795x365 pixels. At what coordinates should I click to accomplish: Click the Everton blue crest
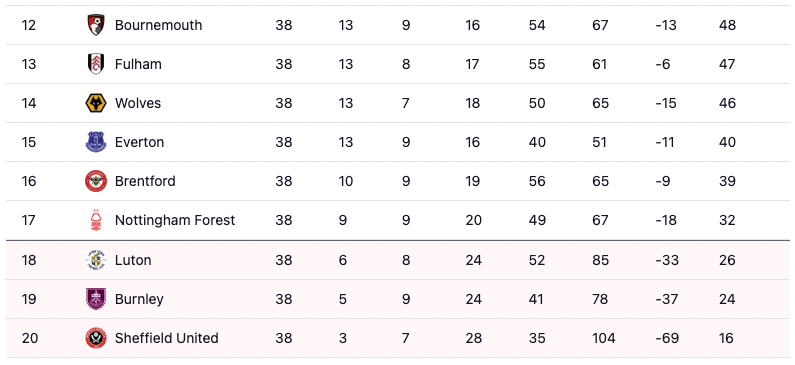click(x=96, y=142)
